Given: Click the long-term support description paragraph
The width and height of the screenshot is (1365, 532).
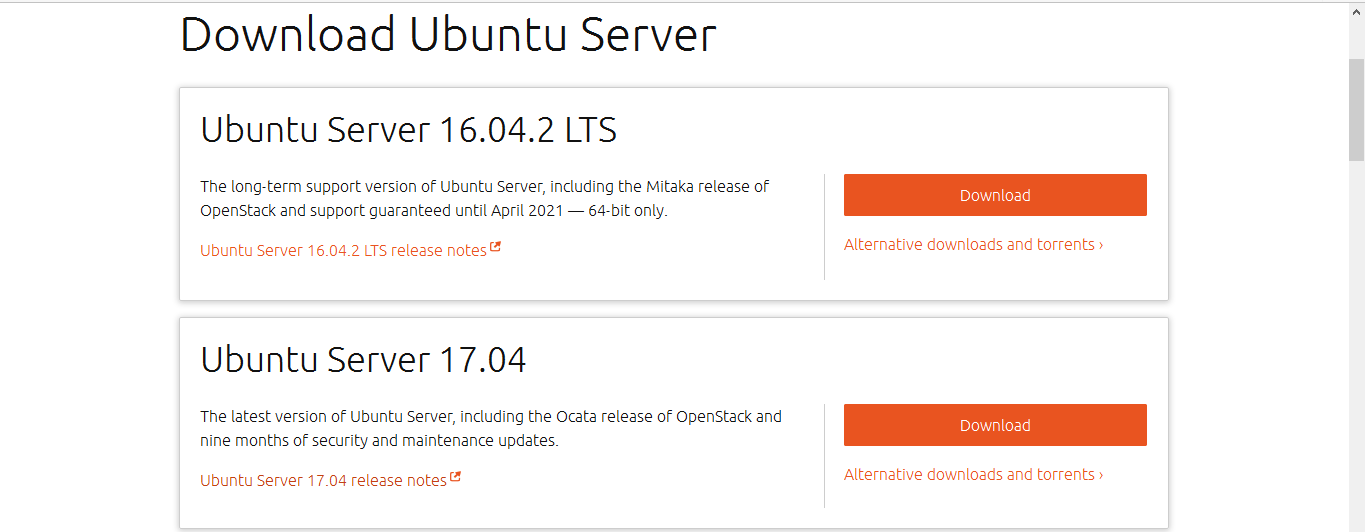Looking at the screenshot, I should pos(484,198).
